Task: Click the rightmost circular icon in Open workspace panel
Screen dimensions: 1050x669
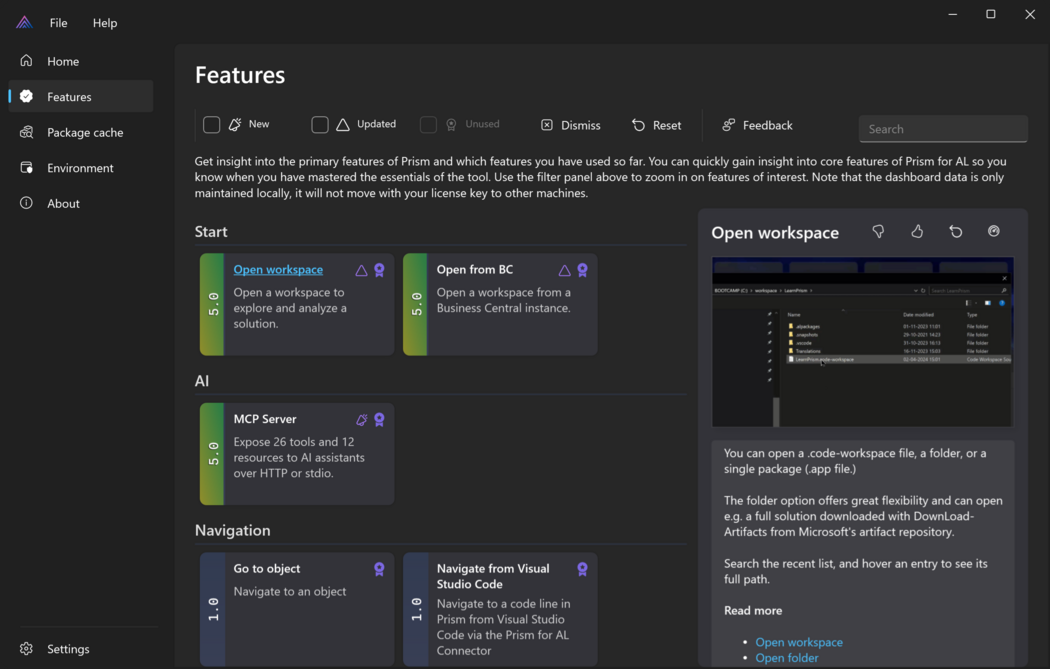Action: (994, 231)
